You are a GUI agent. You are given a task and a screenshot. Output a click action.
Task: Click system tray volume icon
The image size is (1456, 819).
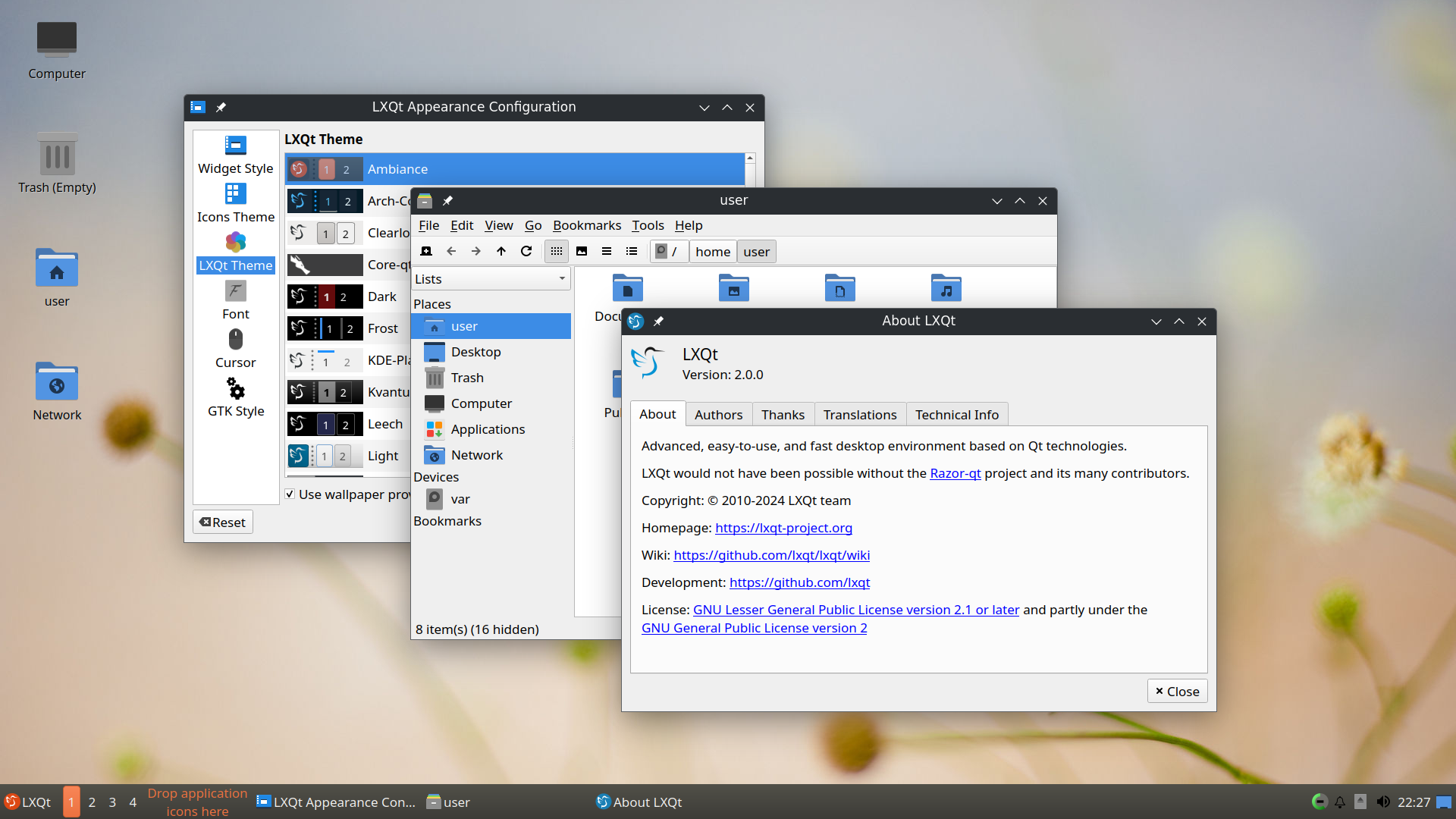(x=1383, y=802)
